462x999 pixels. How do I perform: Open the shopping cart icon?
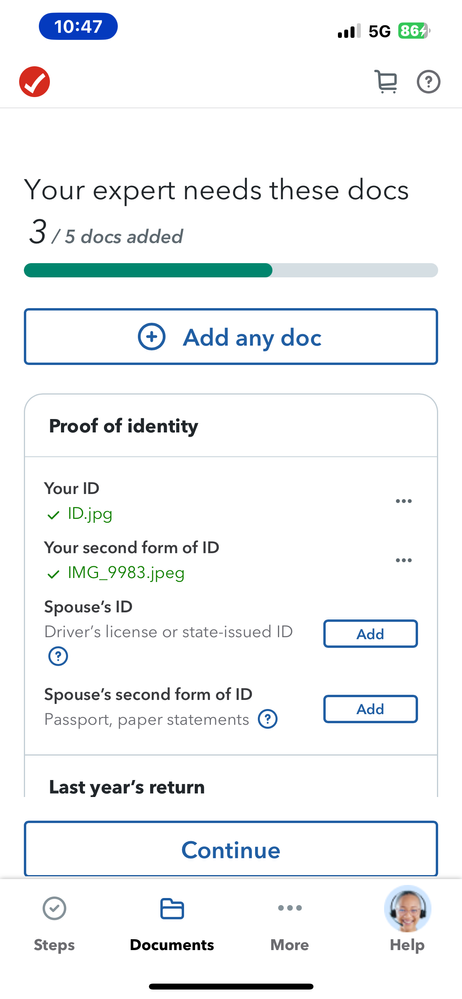(x=386, y=82)
